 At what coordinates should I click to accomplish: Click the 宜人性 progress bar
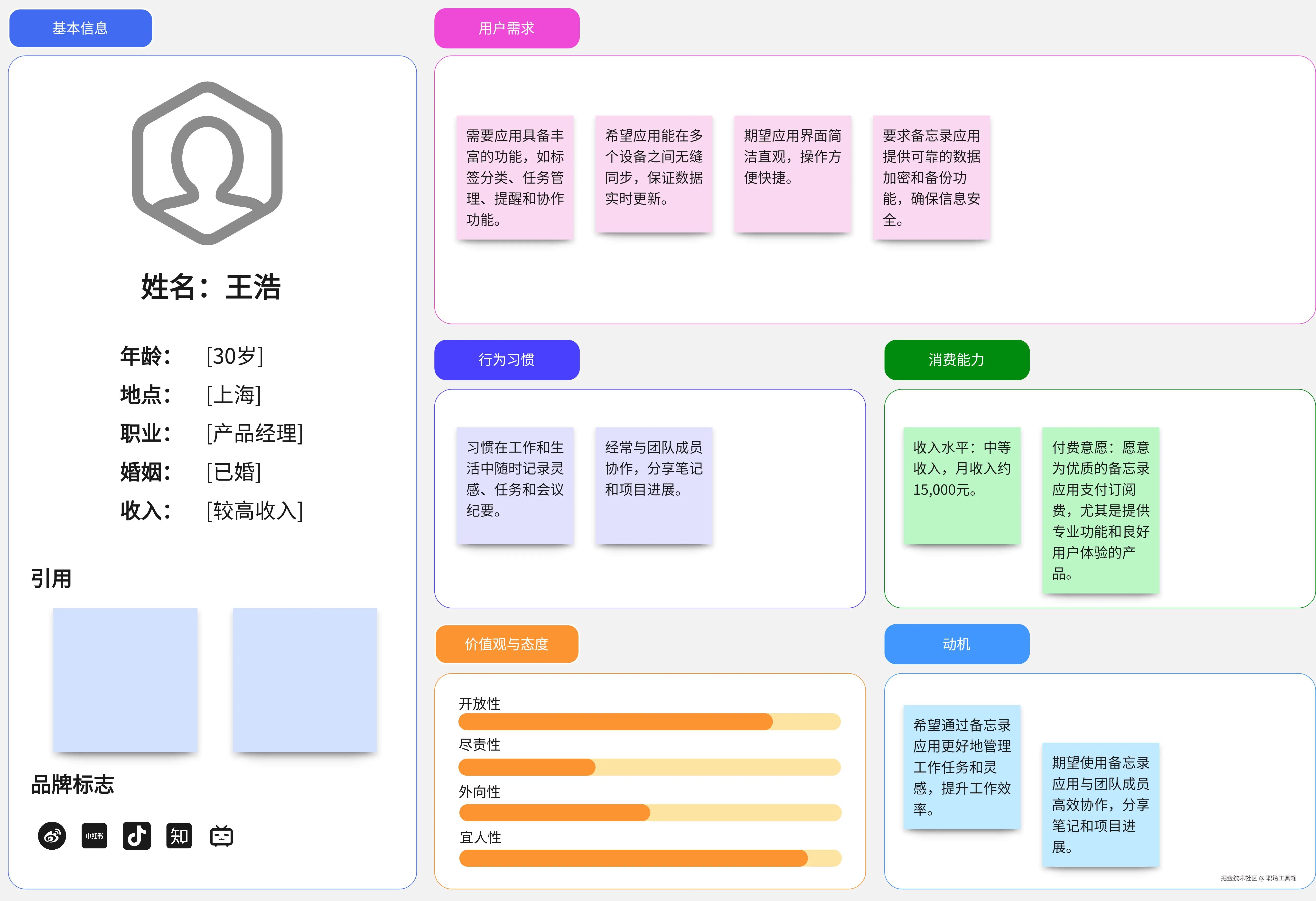650,858
